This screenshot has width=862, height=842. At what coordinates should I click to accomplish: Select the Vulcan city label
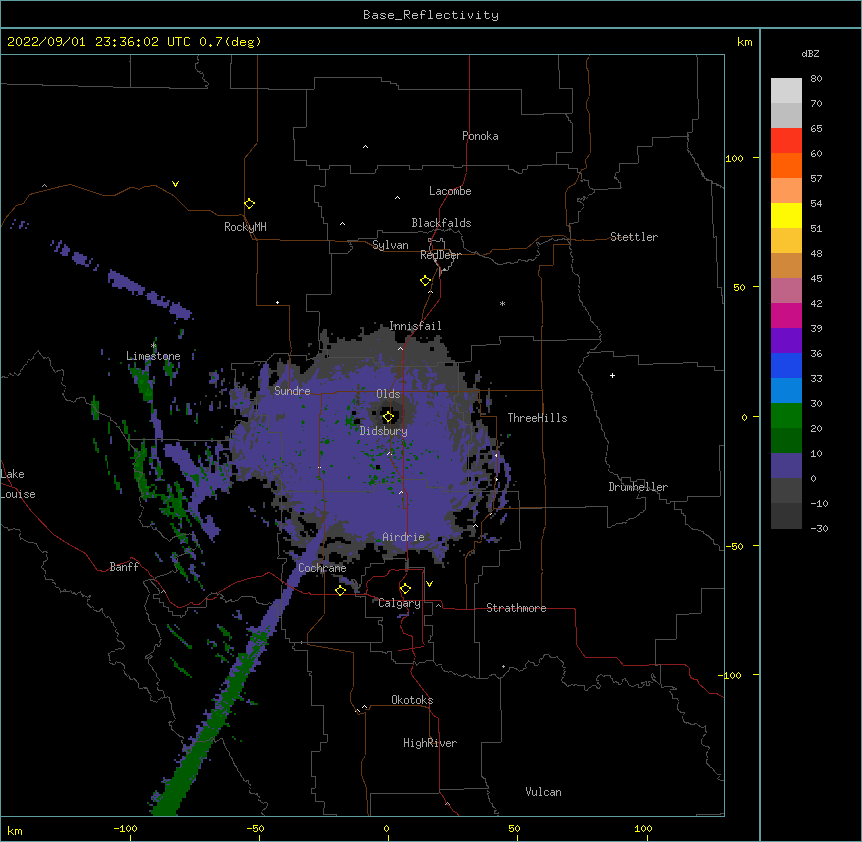[x=543, y=792]
